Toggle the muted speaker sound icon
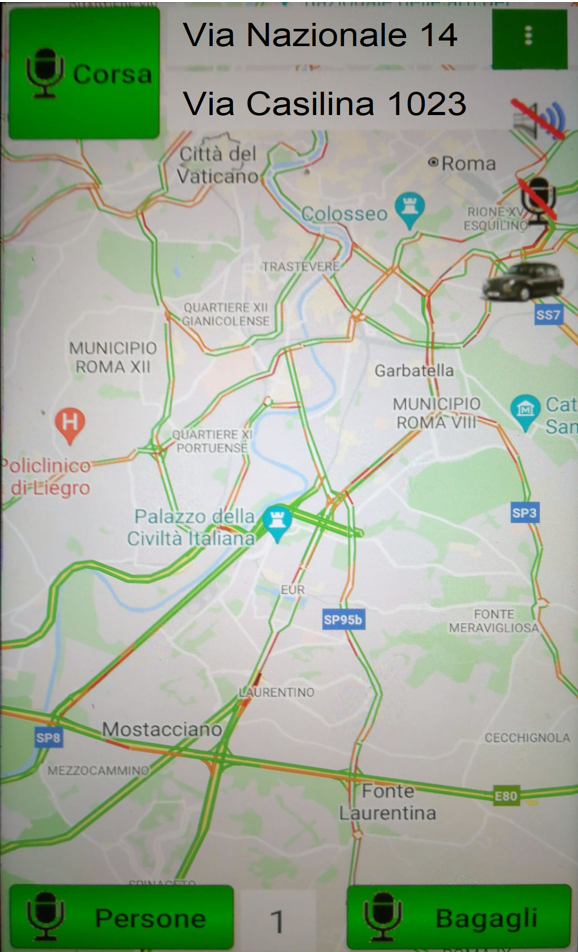Screen dimensions: 578x952 (x=539, y=118)
